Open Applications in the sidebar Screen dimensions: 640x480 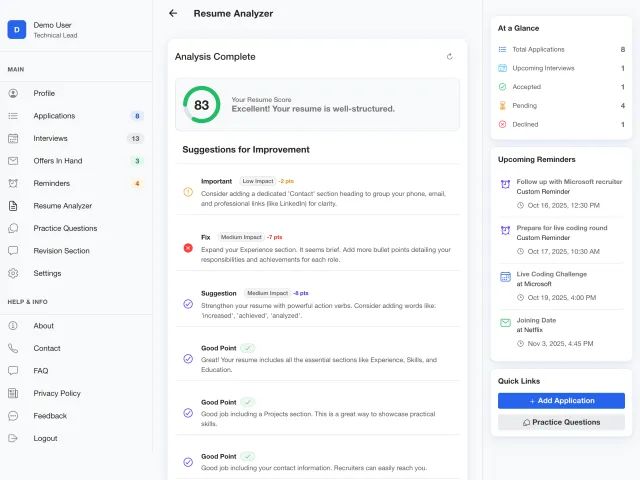(x=76, y=116)
